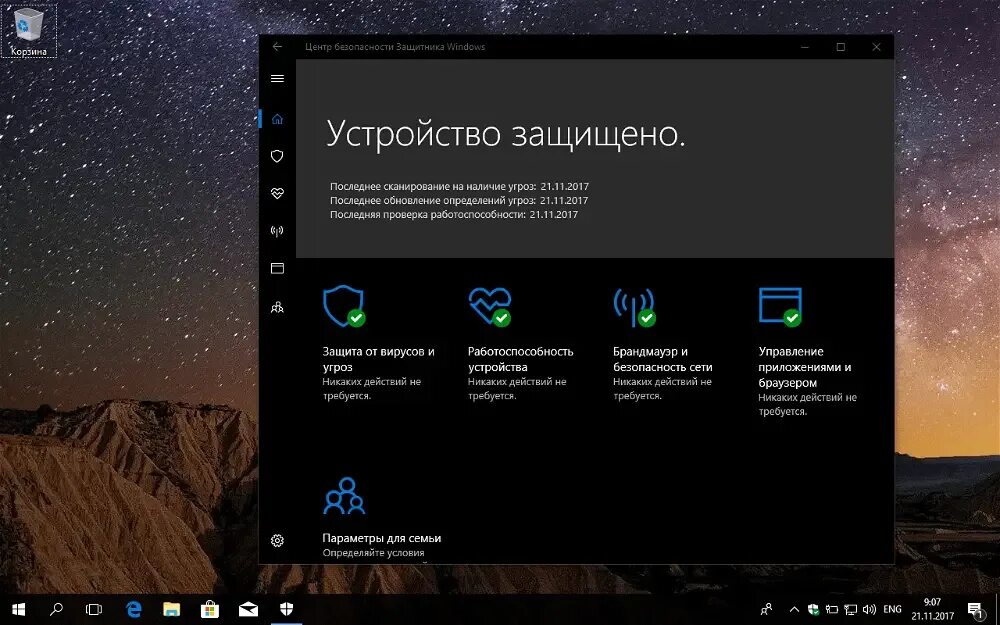Image resolution: width=1000 pixels, height=625 pixels.
Task: Click "Последнее сканирование на наличие угроз" line
Action: coord(459,186)
